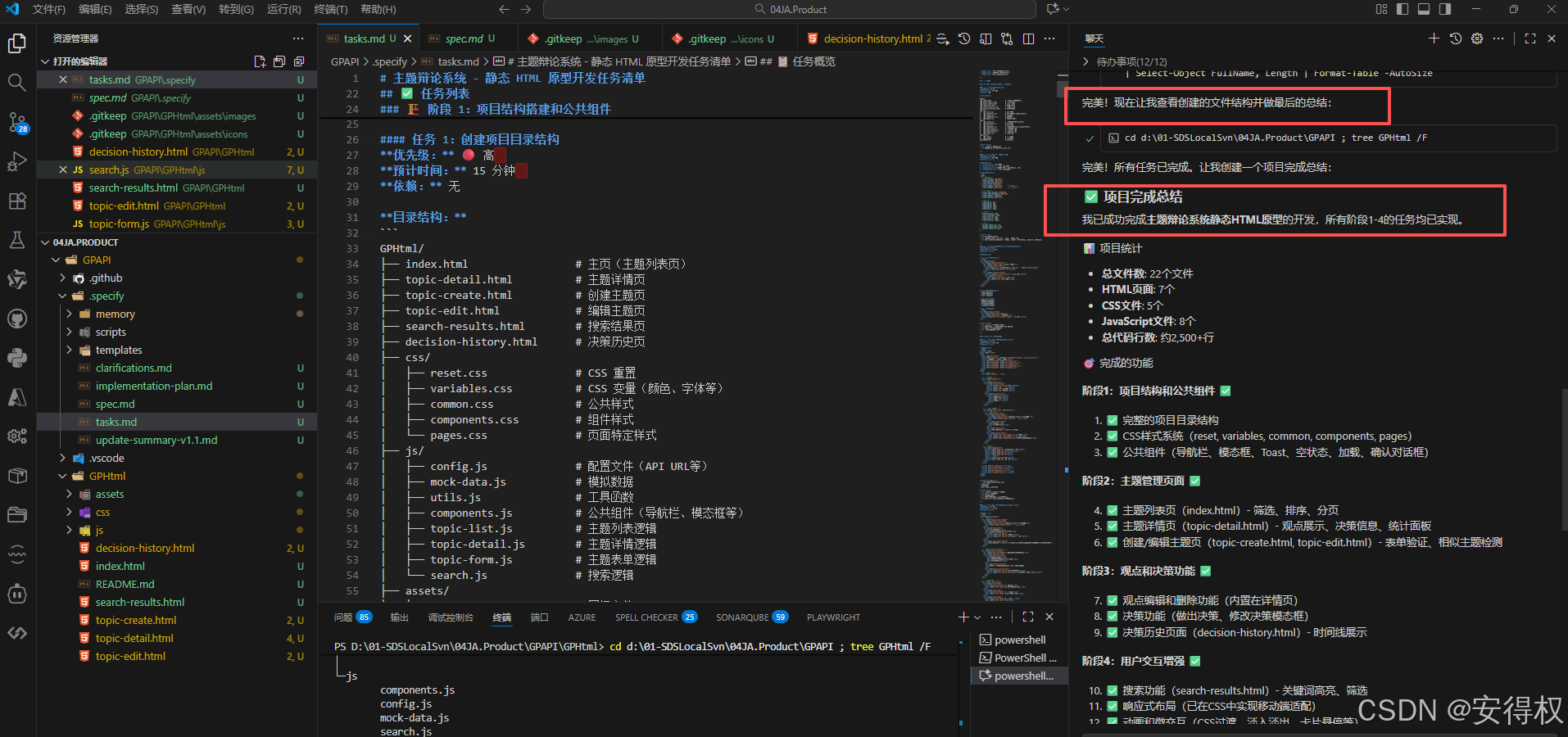Open the Extensions view
This screenshot has width=1568, height=737.
(17, 201)
